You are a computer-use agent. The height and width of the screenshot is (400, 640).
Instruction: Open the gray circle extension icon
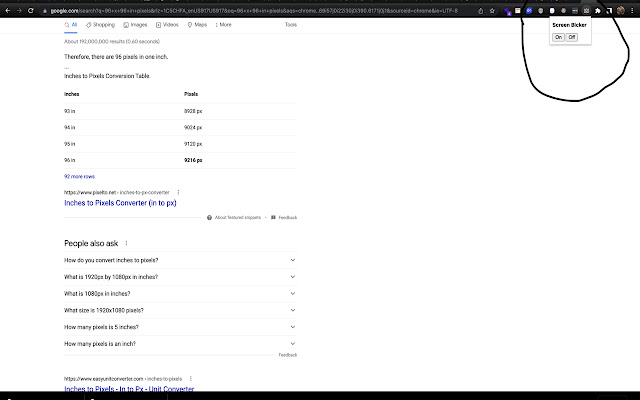[563, 11]
